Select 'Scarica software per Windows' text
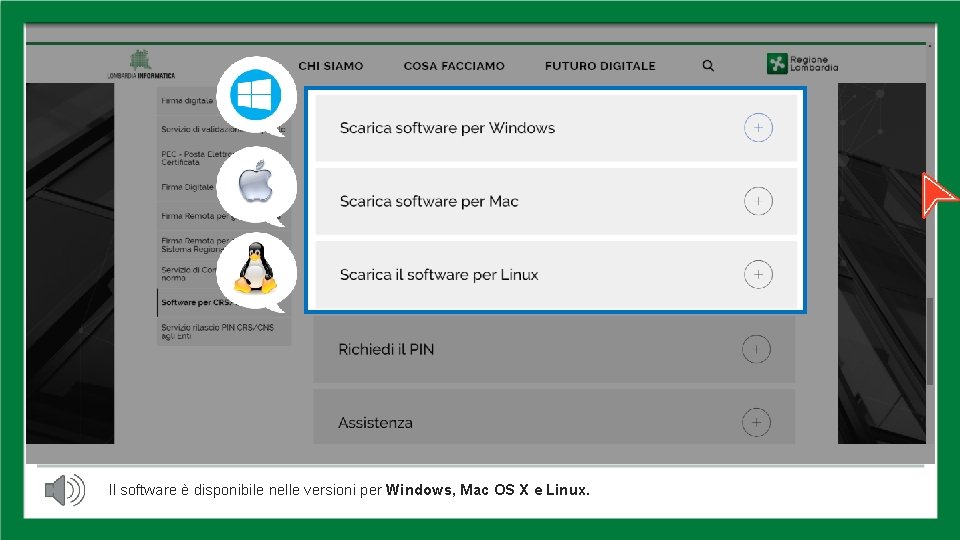Screen dimensions: 960x540 click(447, 128)
